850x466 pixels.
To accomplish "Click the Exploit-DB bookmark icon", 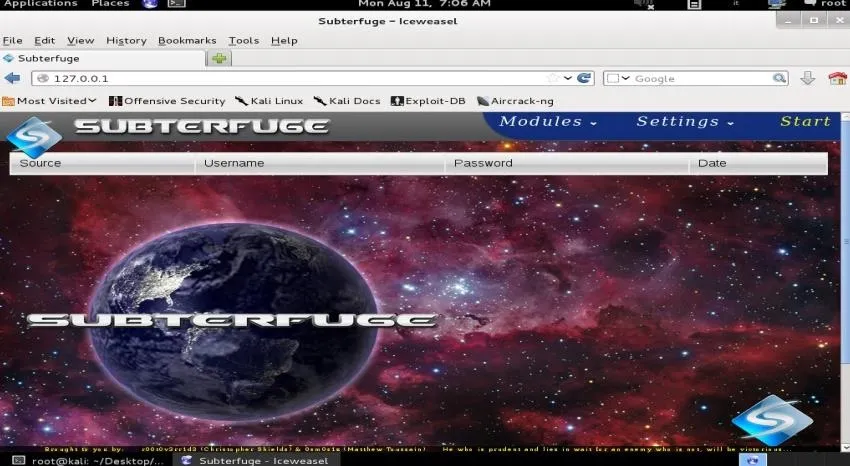I will pos(397,101).
